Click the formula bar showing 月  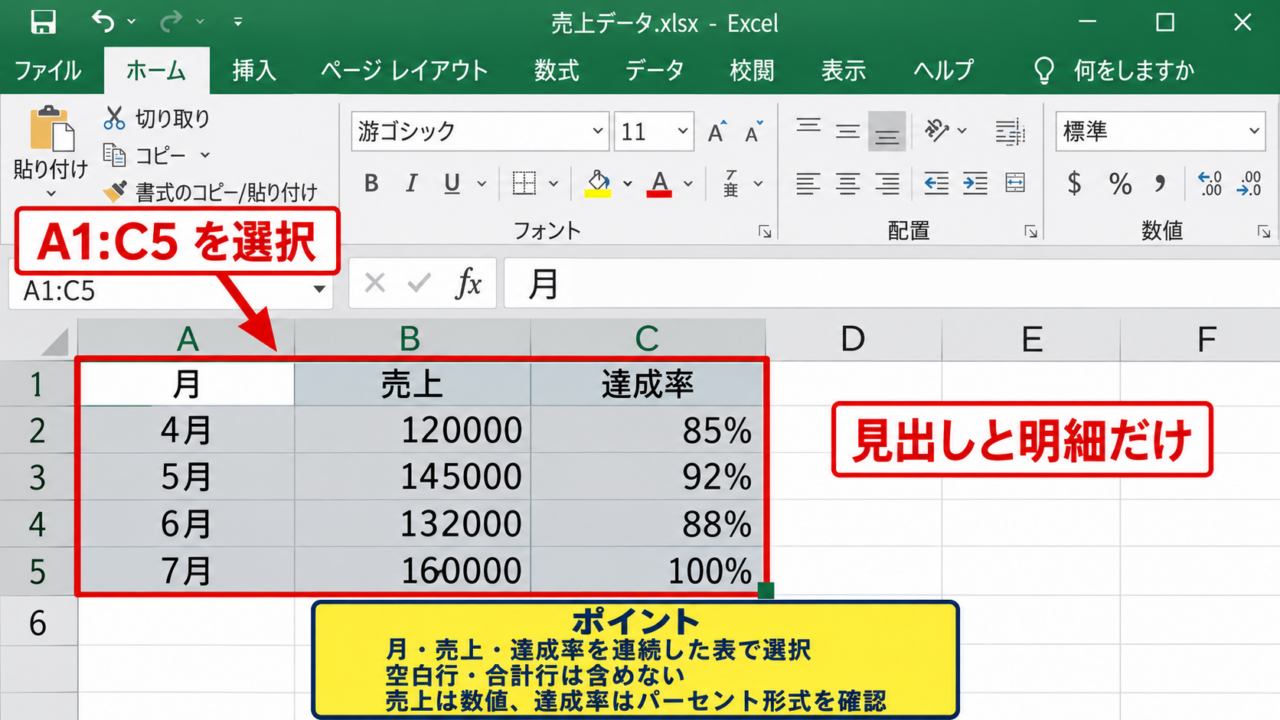pyautogui.click(x=892, y=284)
